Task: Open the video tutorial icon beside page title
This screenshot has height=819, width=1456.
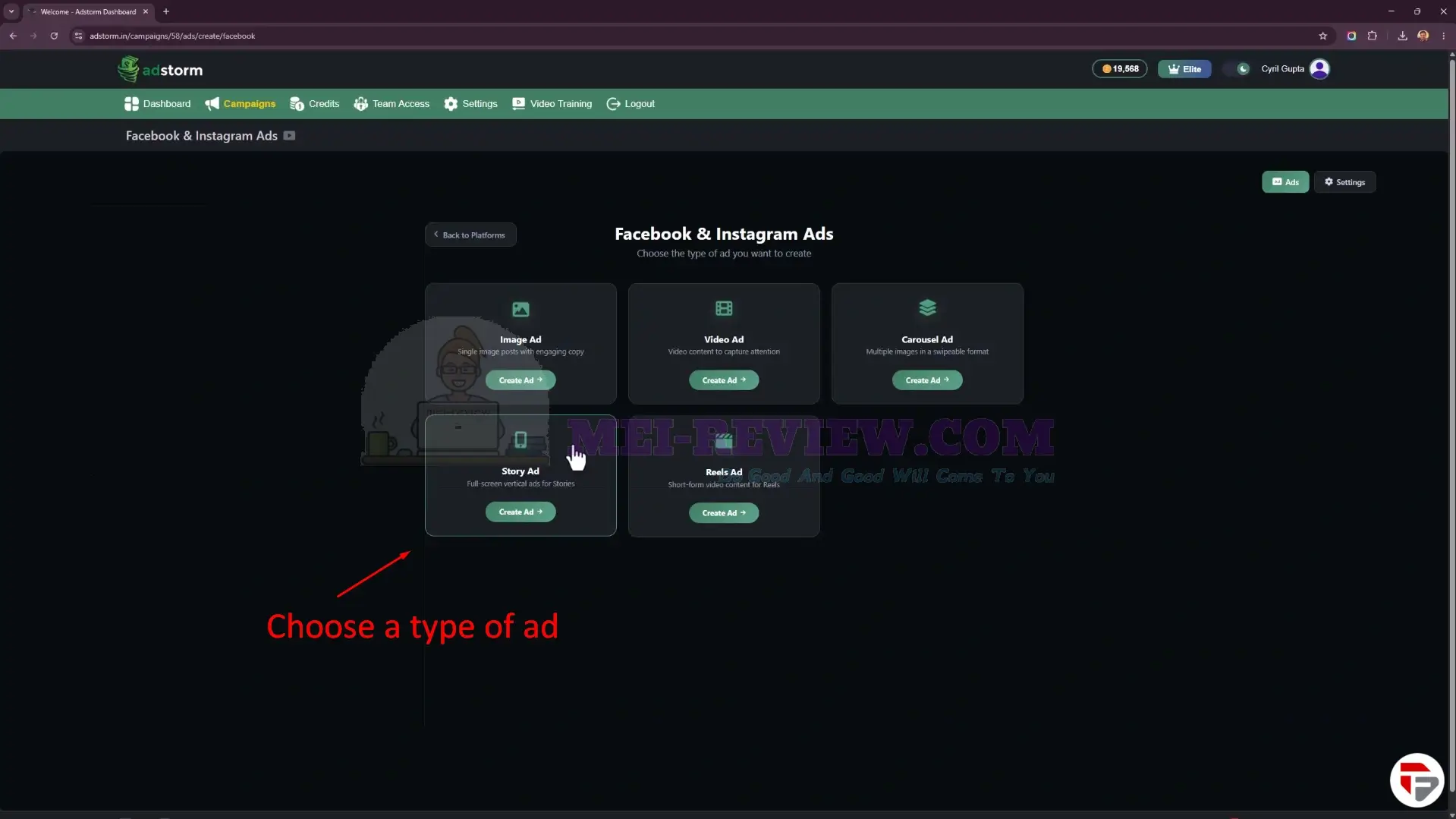Action: (x=289, y=136)
